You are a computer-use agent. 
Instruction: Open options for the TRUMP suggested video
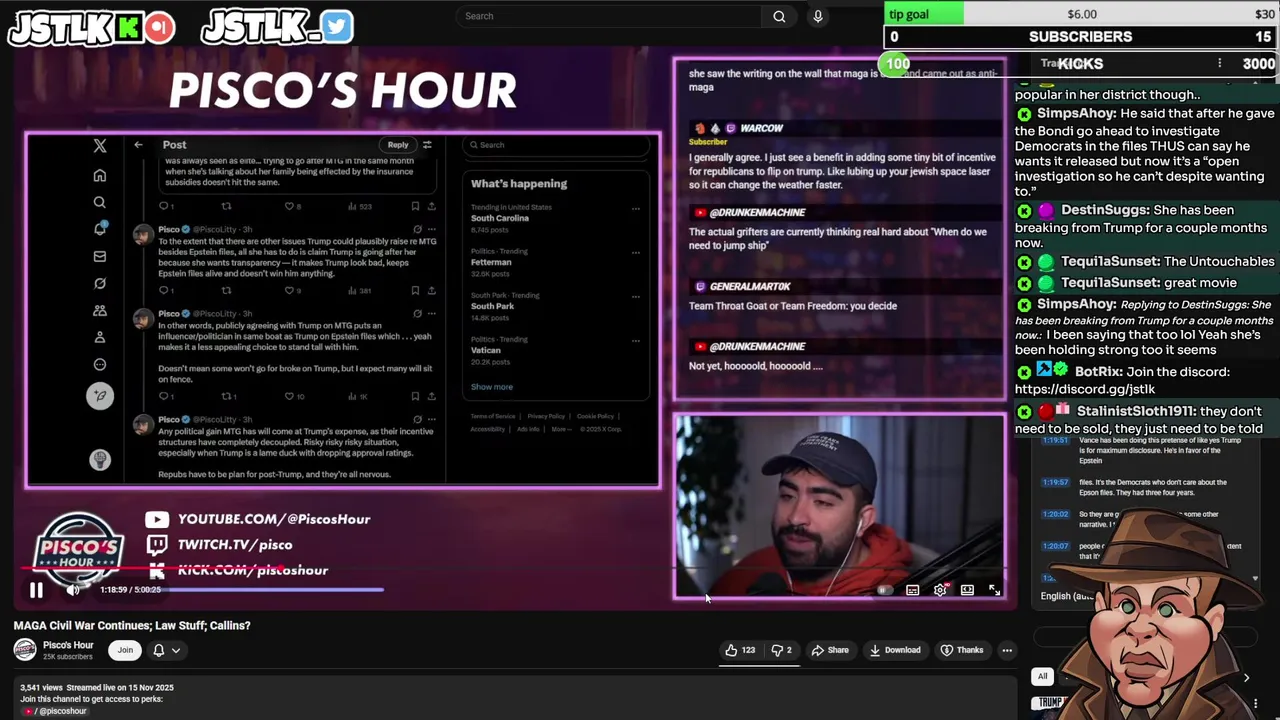pyautogui.click(x=1254, y=703)
